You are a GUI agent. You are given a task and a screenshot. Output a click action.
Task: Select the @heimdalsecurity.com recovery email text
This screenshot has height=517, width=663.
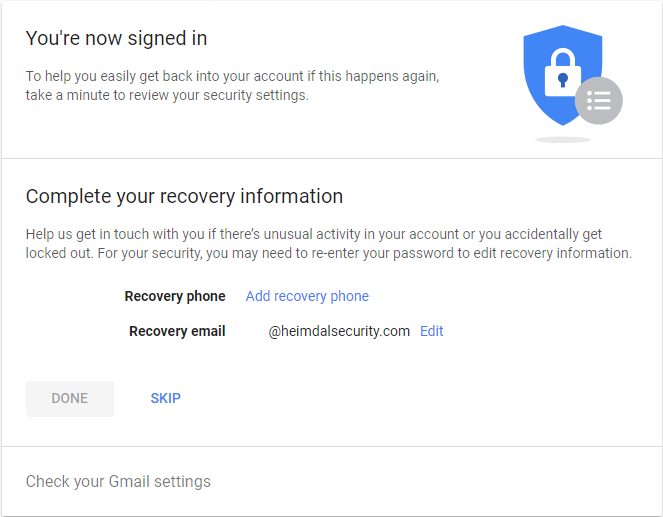point(339,331)
